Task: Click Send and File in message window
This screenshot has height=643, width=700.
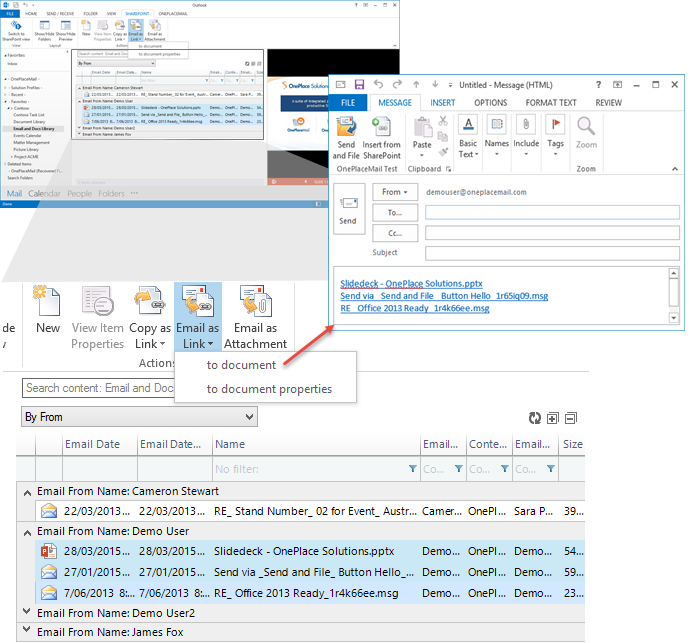Action: click(x=346, y=138)
